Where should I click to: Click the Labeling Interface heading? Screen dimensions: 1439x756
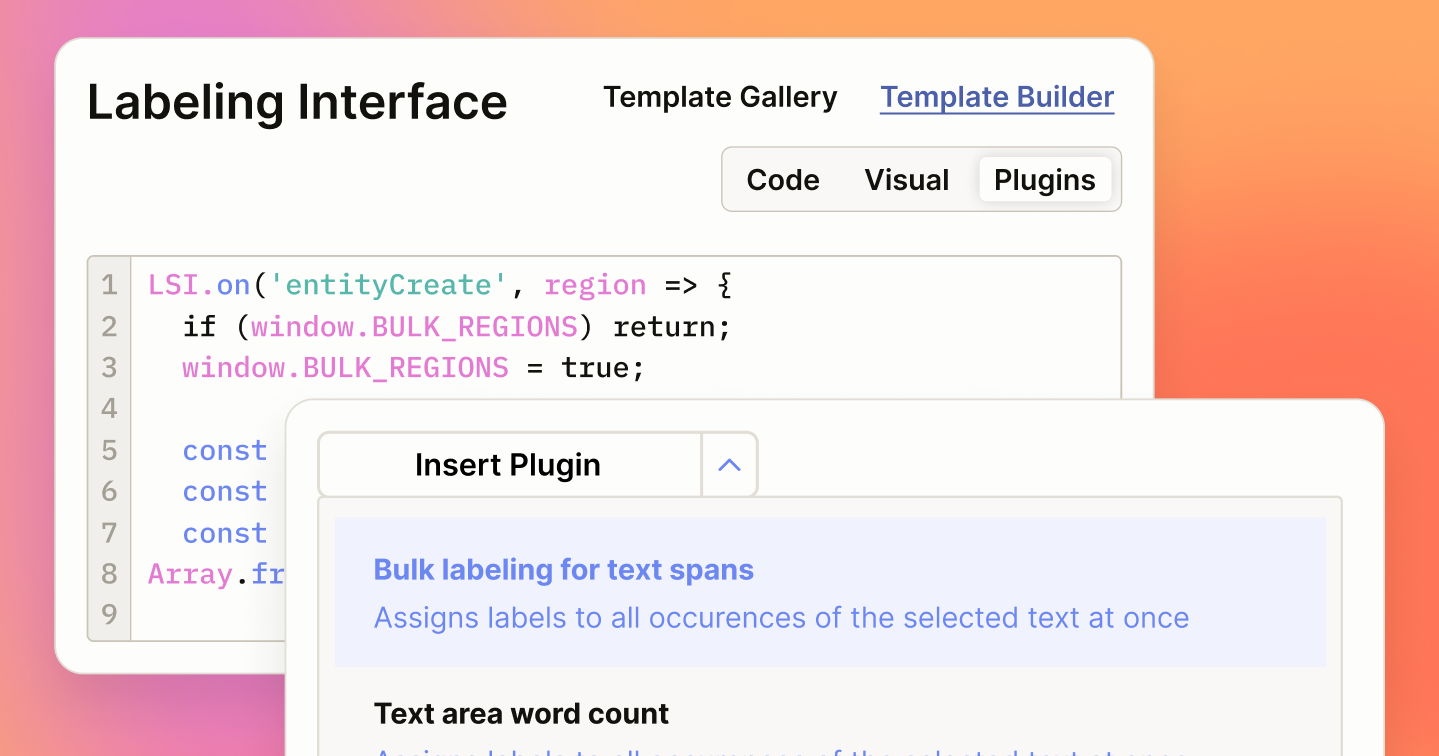tap(296, 101)
